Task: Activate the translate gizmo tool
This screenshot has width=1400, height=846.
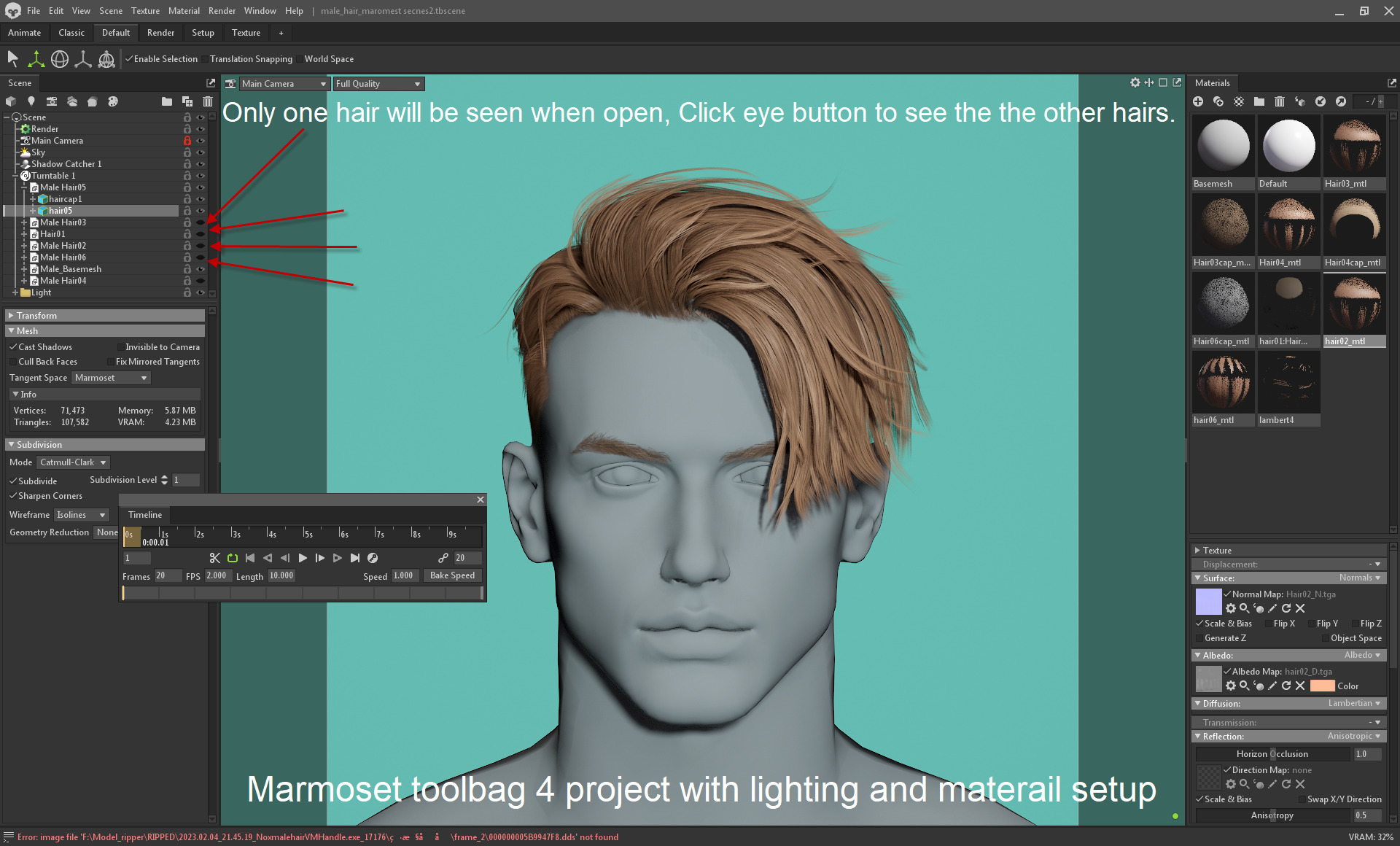Action: (36, 59)
